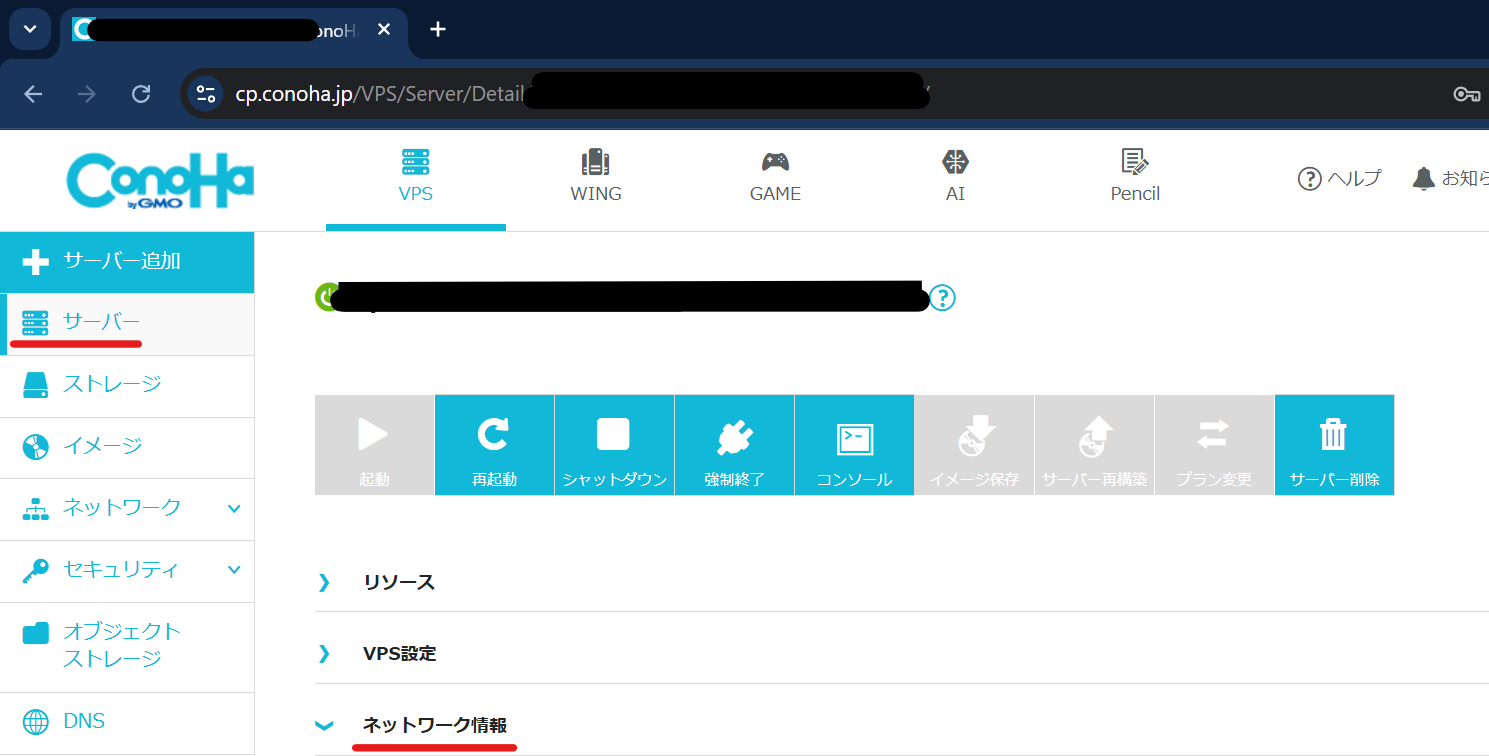Click the サーバー削除 trash can icon
This screenshot has width=1489, height=756.
pyautogui.click(x=1334, y=435)
